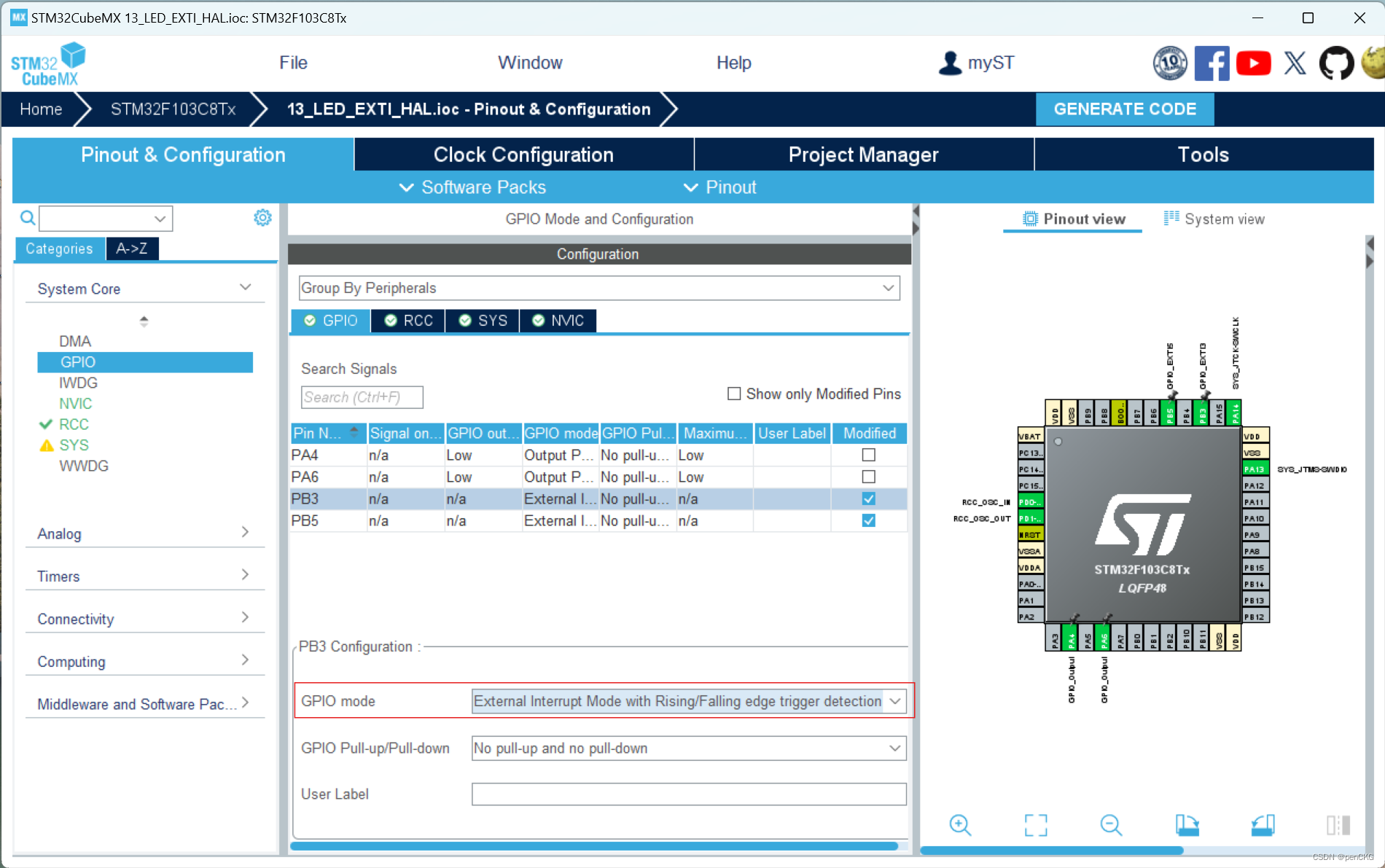Open the Group By Peripherals dropdown
Image resolution: width=1385 pixels, height=868 pixels.
point(599,288)
